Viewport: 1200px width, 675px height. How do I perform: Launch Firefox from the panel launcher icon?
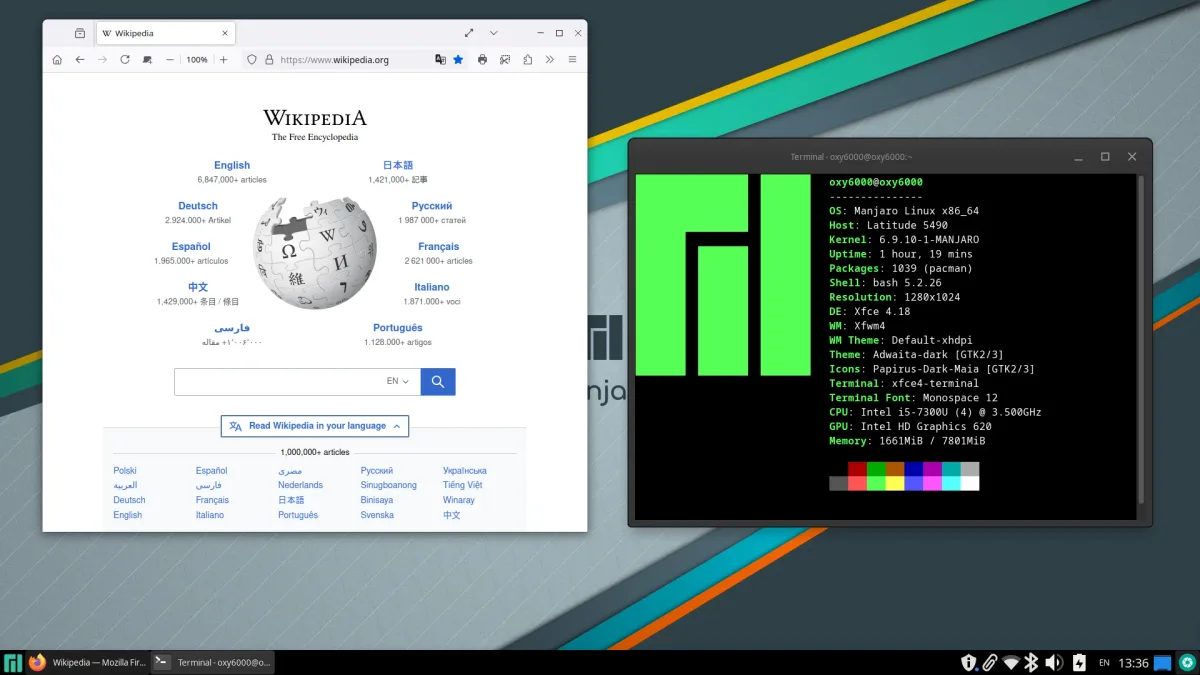[38, 662]
